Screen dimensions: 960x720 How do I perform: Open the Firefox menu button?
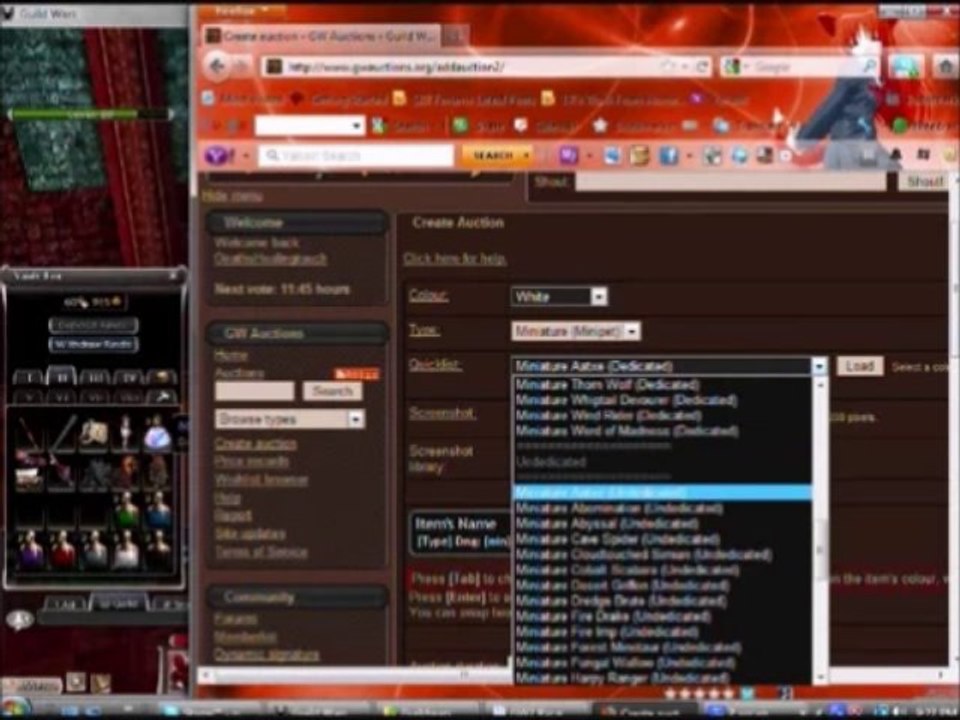pos(241,11)
